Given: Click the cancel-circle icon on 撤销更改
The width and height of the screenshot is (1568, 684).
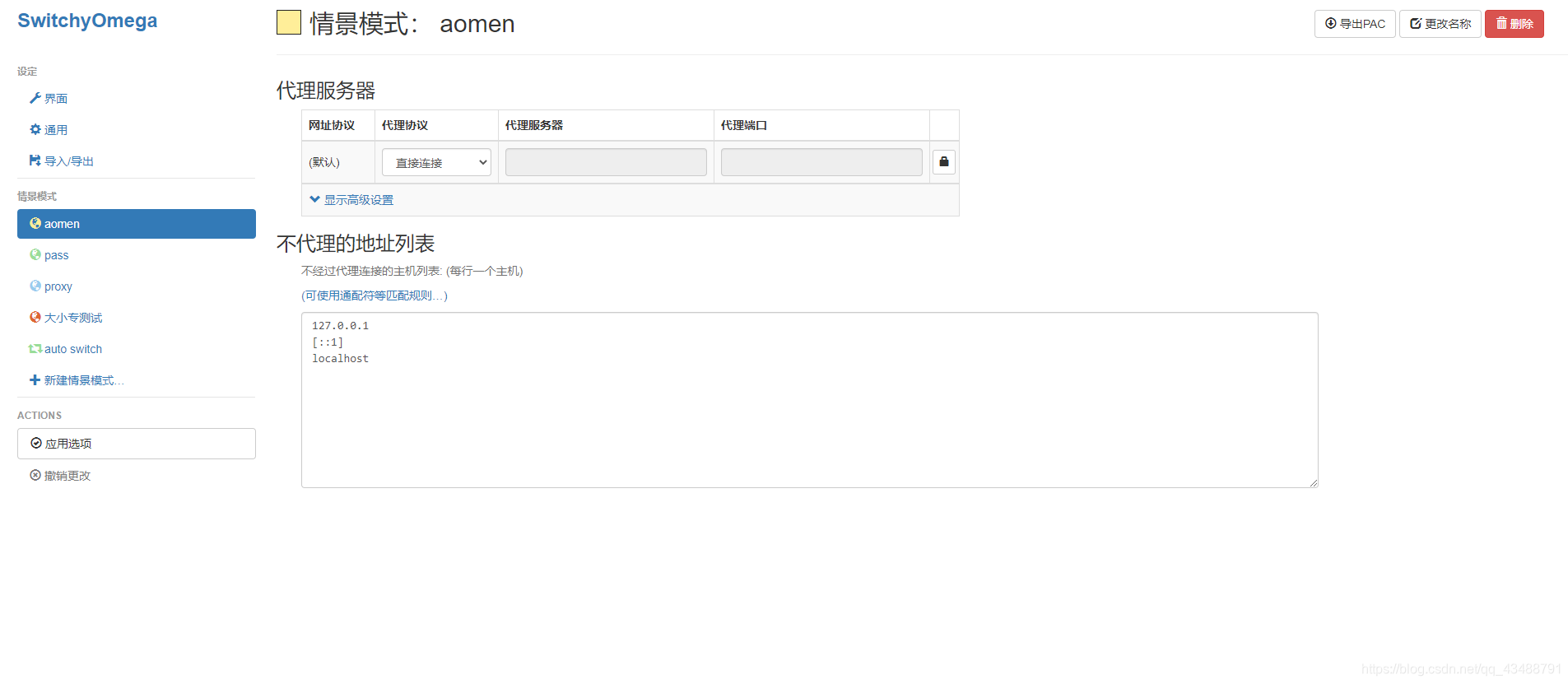Looking at the screenshot, I should coord(35,475).
